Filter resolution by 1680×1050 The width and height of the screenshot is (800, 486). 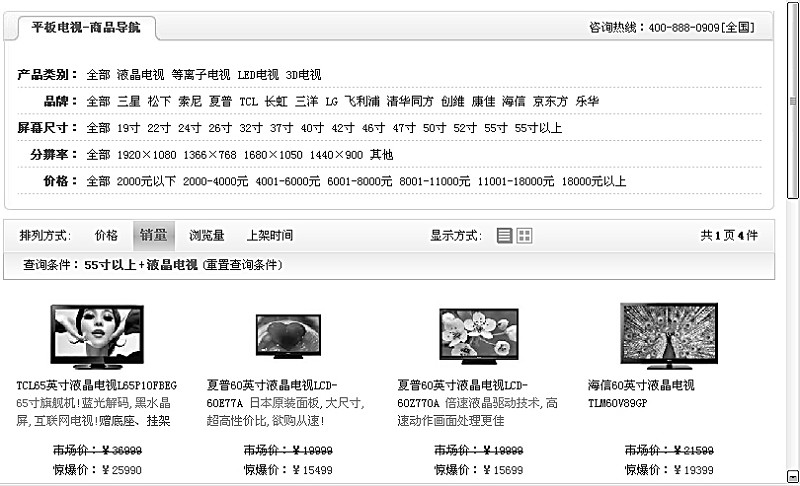(x=273, y=155)
